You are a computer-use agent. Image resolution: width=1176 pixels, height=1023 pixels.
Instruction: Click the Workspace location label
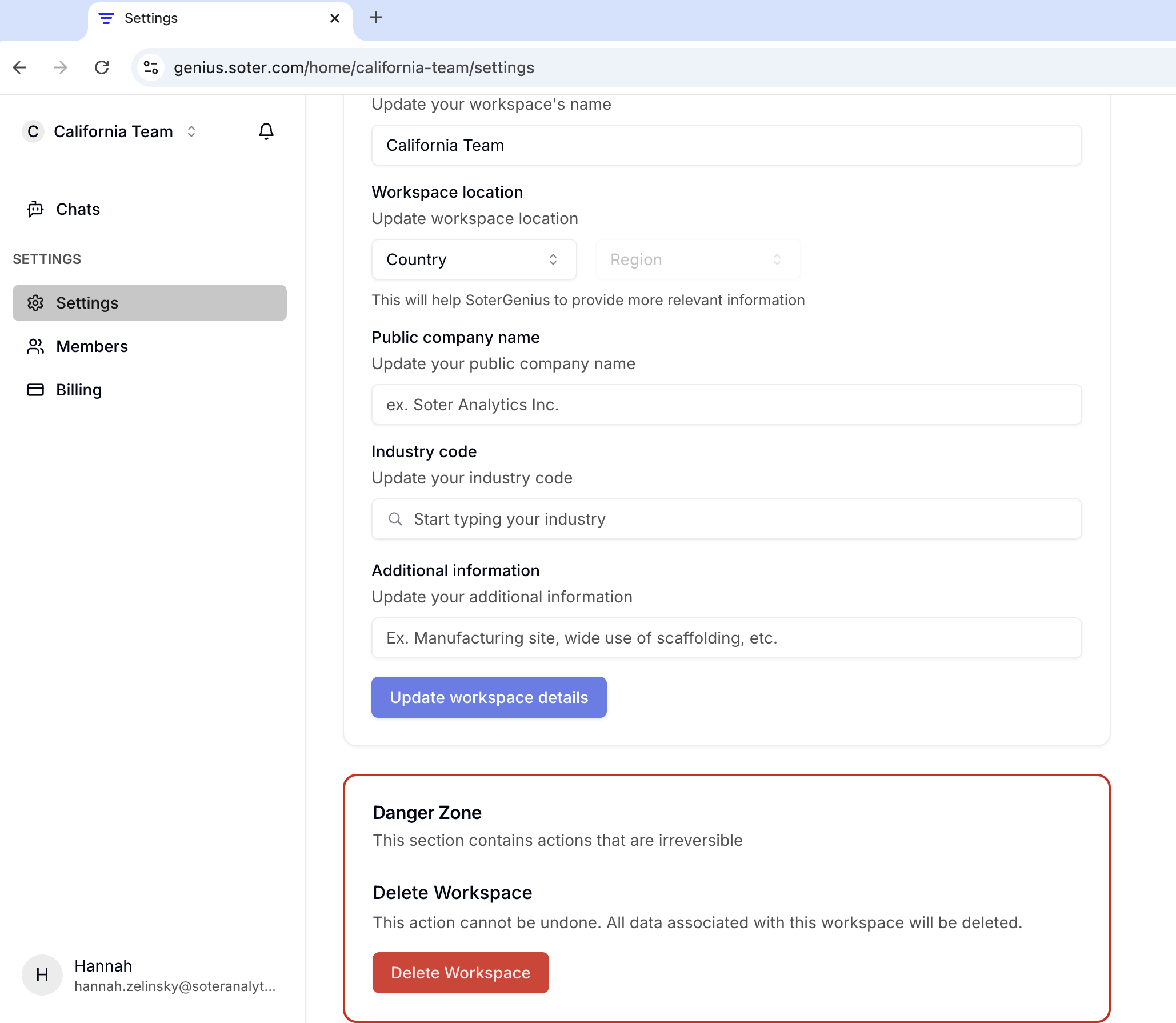click(447, 192)
